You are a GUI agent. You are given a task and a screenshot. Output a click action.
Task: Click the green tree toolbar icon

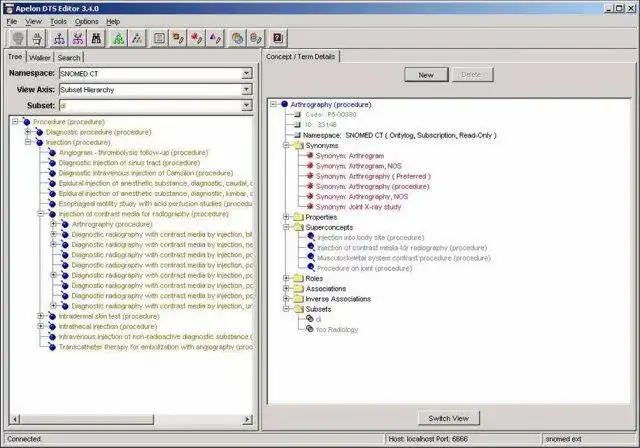(x=119, y=38)
